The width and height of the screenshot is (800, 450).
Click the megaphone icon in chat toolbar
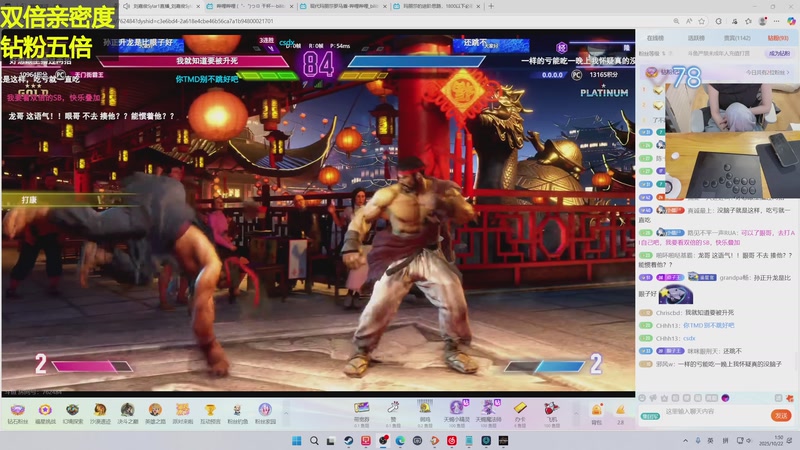coord(653,398)
